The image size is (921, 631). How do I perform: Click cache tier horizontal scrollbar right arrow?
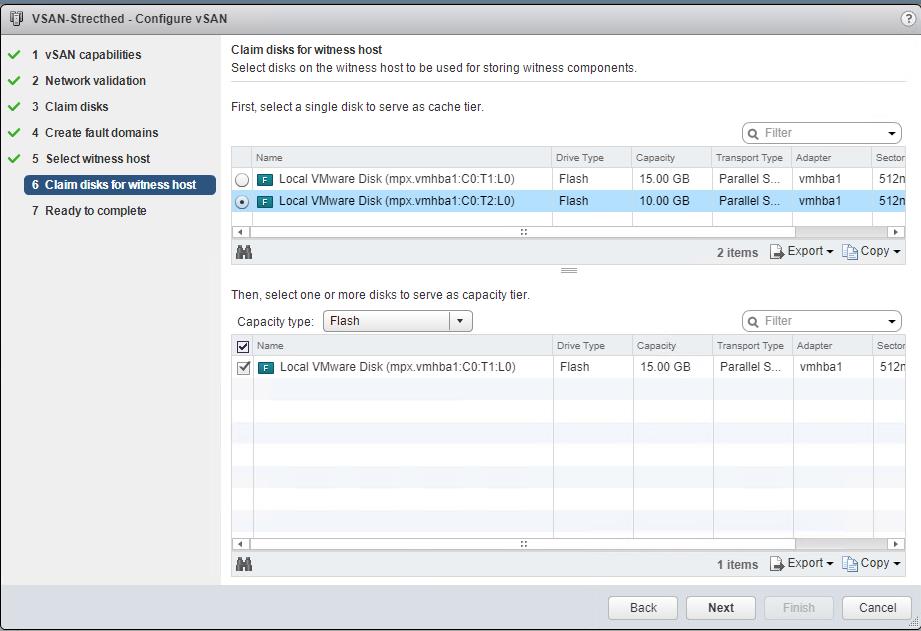click(x=895, y=232)
